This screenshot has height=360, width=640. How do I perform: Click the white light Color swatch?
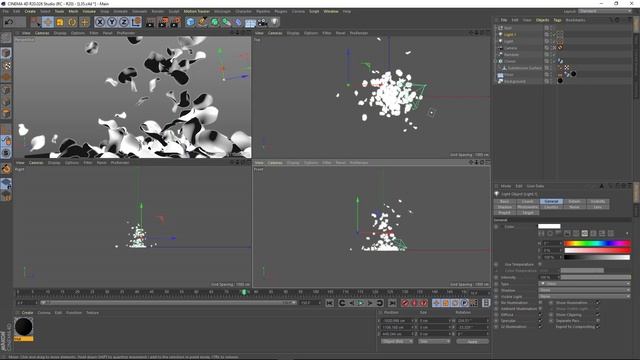click(549, 227)
